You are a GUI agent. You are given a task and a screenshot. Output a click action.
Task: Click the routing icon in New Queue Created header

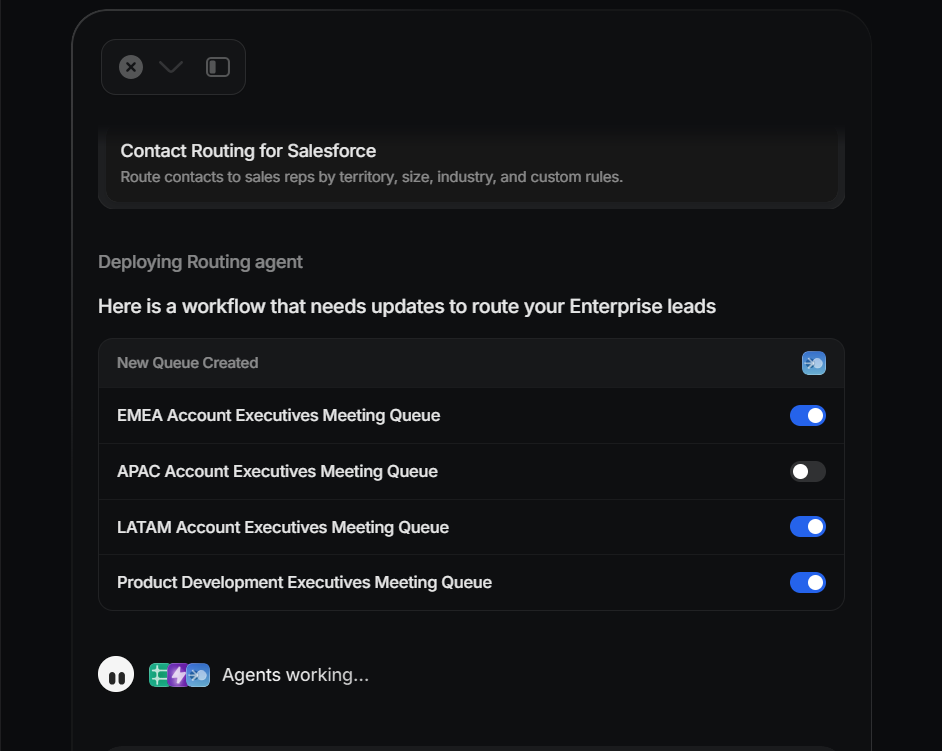(813, 363)
